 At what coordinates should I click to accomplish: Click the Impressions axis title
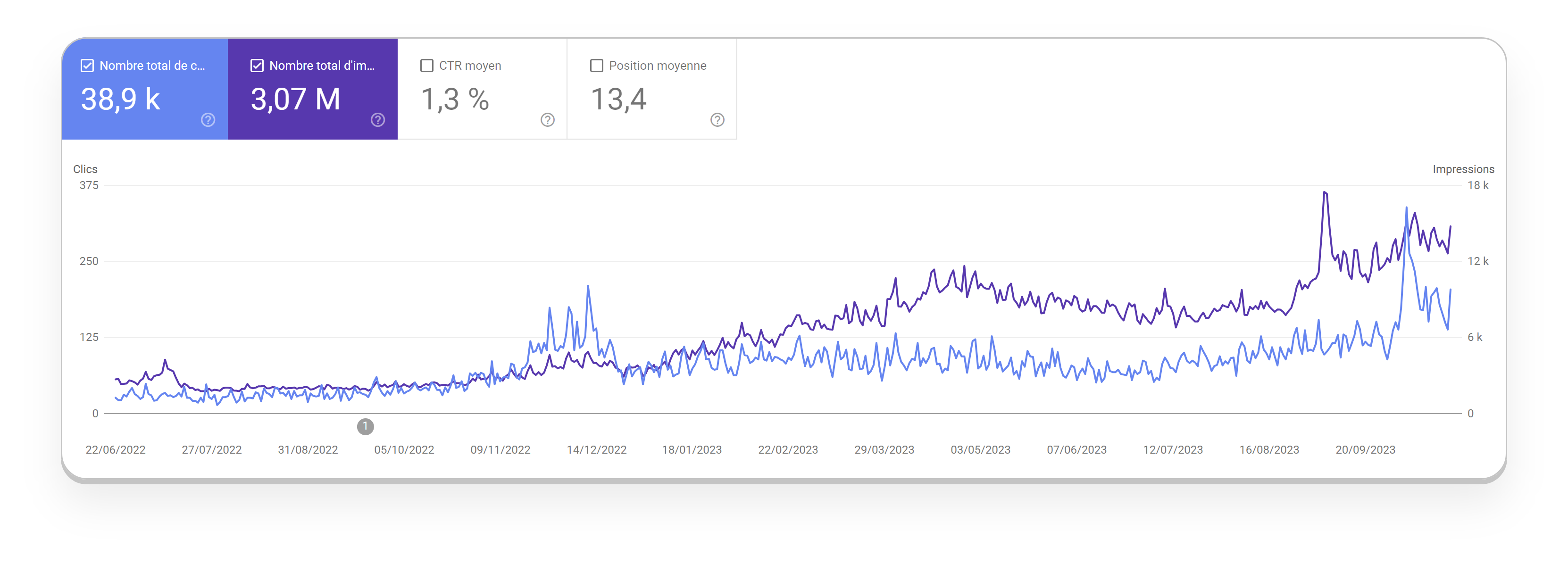pyautogui.click(x=1463, y=169)
